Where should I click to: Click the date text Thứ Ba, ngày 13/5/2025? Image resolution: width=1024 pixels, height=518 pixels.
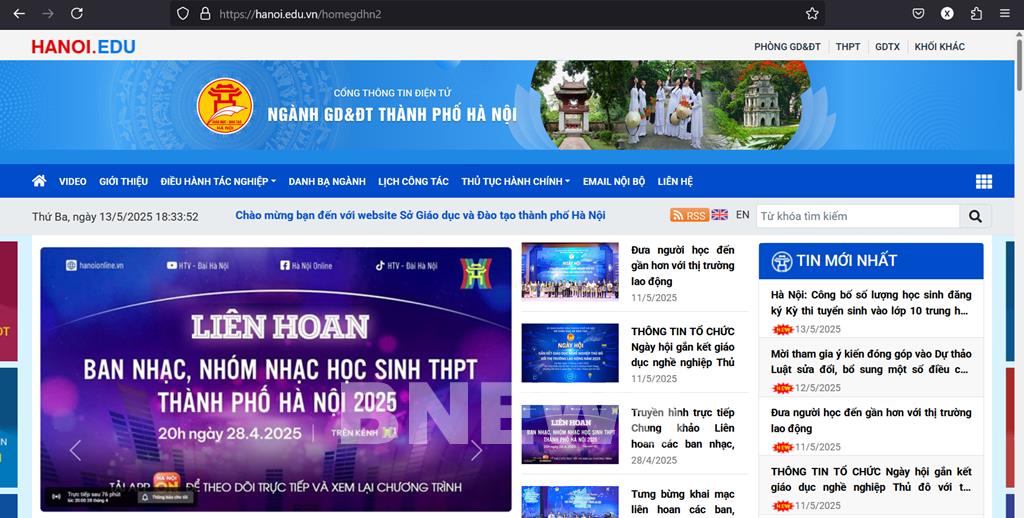tap(115, 216)
